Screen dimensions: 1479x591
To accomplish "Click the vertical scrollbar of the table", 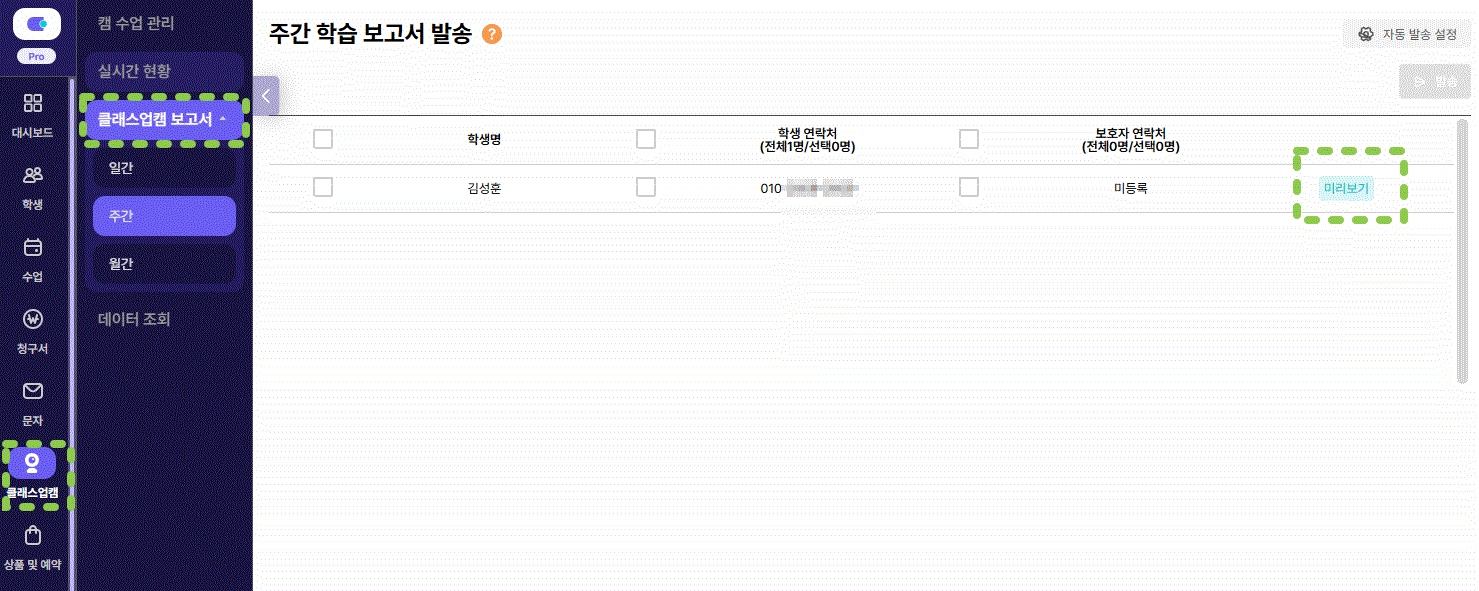I will (1462, 250).
